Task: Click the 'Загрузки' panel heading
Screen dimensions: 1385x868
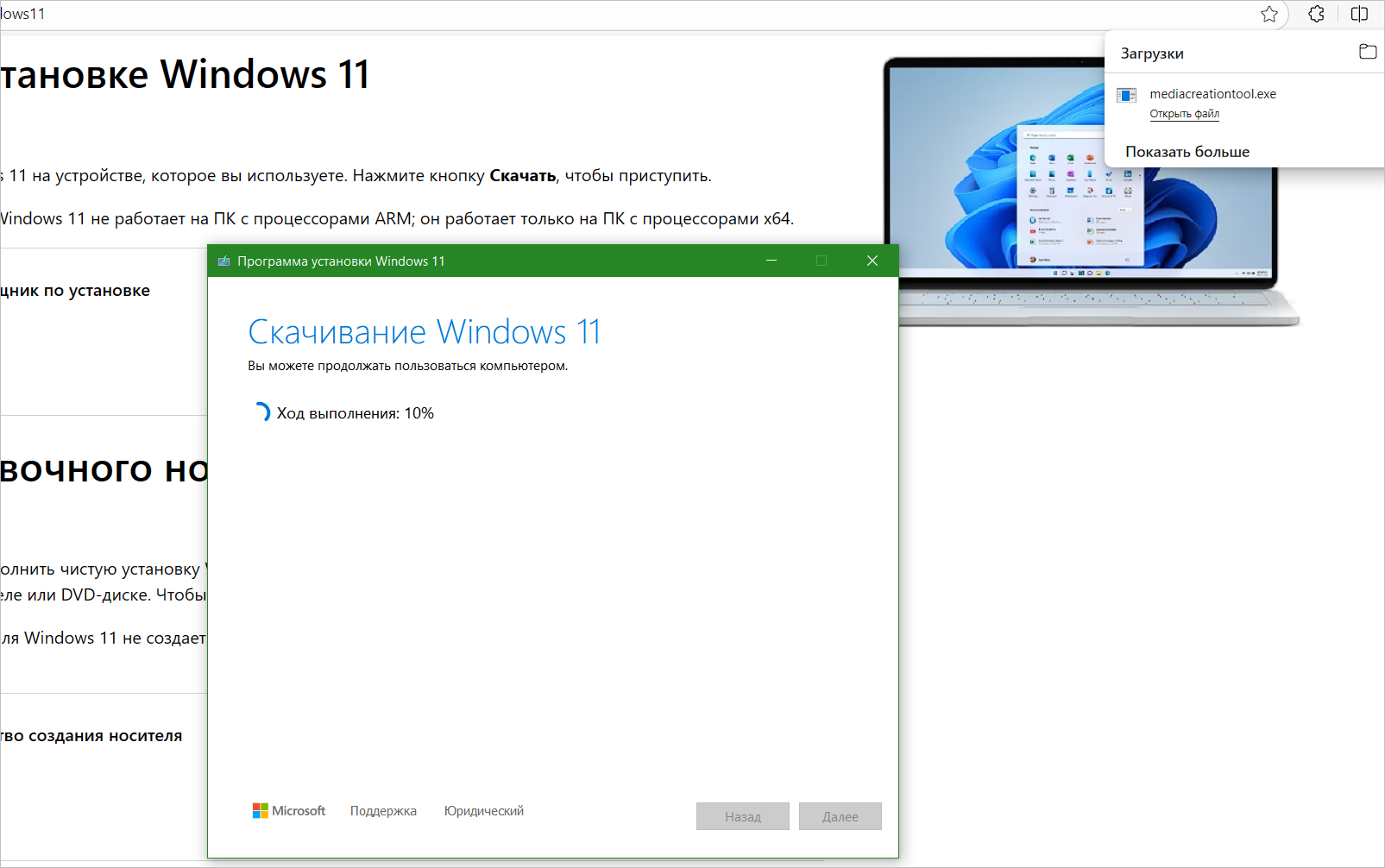Action: pyautogui.click(x=1152, y=53)
